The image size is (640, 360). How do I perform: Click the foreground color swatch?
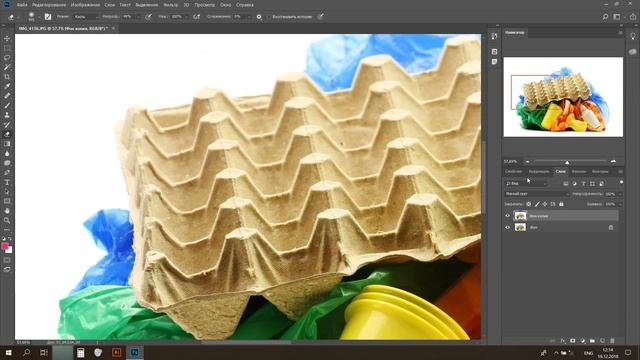[x=5, y=246]
